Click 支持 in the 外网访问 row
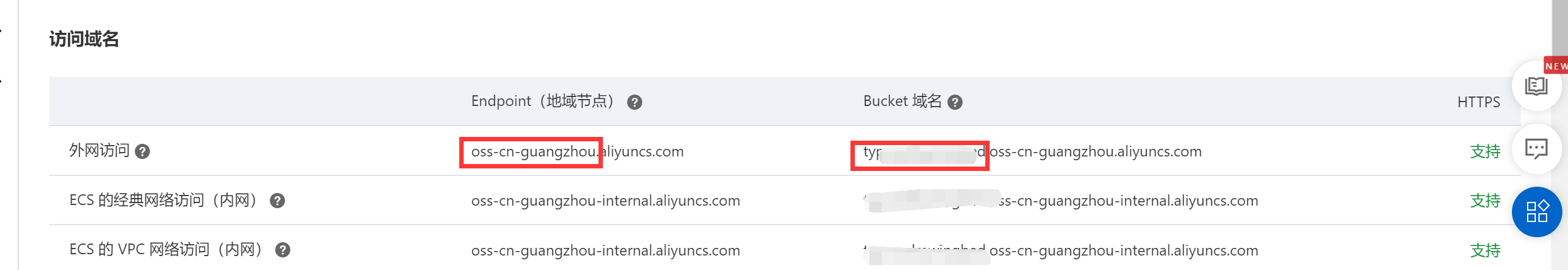This screenshot has width=1568, height=270. [x=1485, y=151]
